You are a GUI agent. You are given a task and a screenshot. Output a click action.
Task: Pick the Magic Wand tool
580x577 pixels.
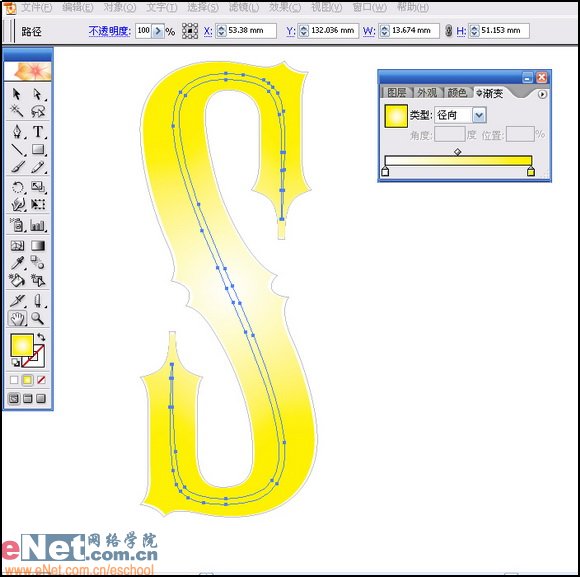tap(17, 111)
